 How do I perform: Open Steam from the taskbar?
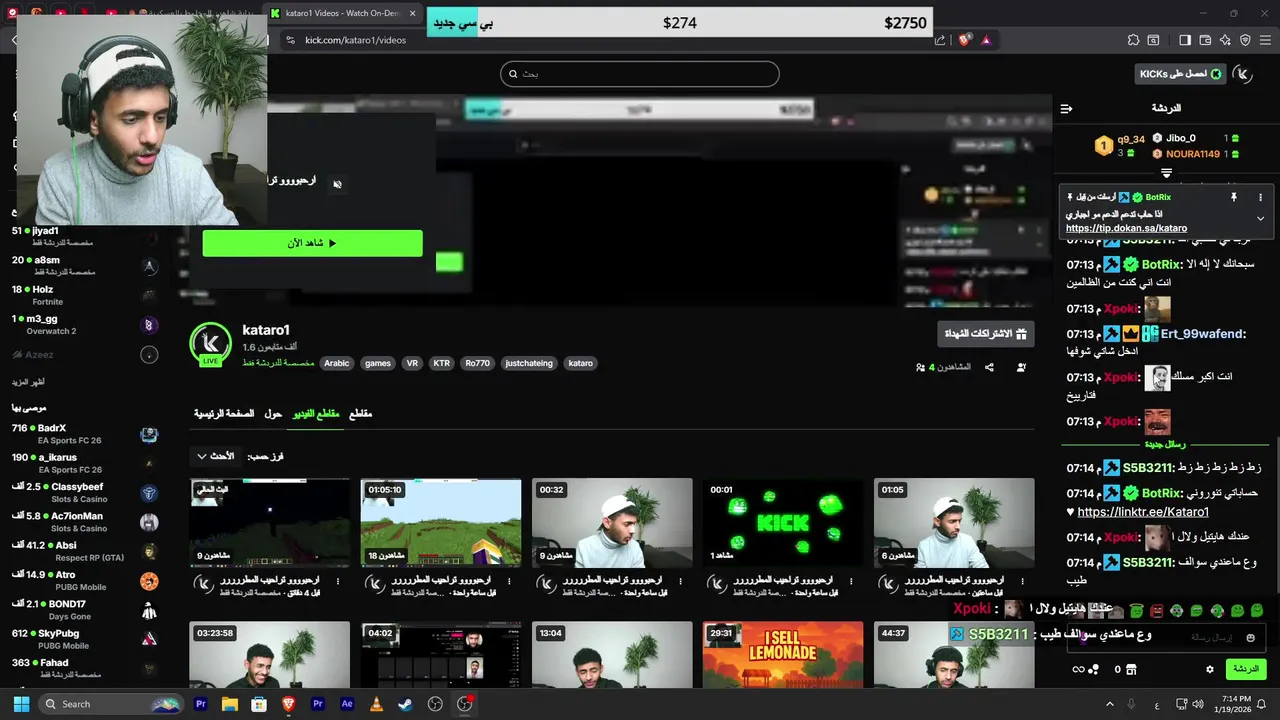(x=405, y=704)
